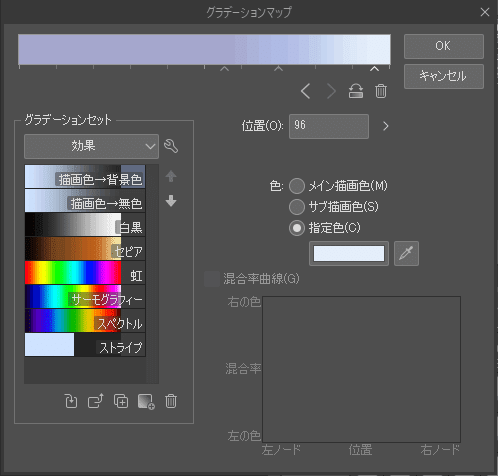Click the reverse gradient icon
This screenshot has height=476, width=498.
coord(356,91)
